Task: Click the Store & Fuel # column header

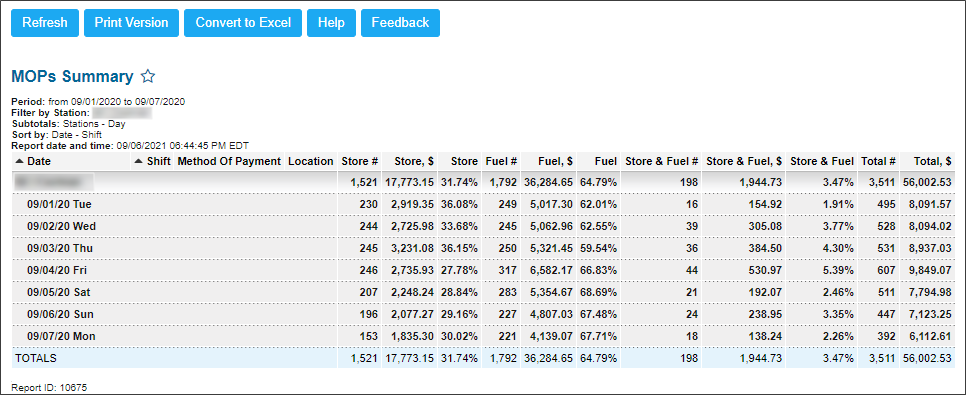Action: (x=662, y=161)
